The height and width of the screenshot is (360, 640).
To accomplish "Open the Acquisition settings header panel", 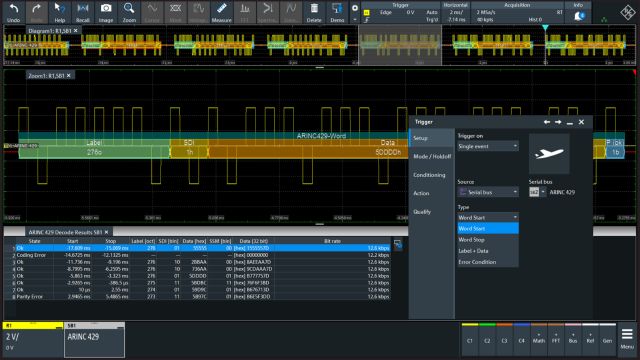I will pos(517,13).
